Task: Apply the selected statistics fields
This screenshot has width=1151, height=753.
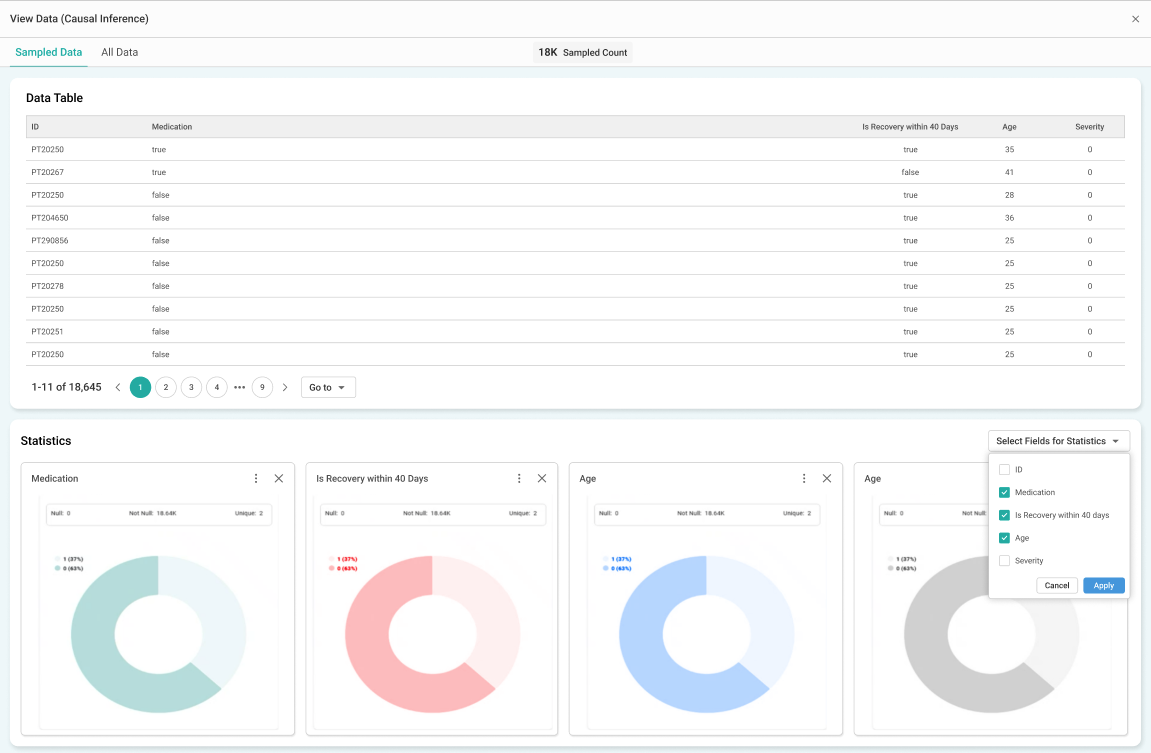Action: (x=1103, y=586)
